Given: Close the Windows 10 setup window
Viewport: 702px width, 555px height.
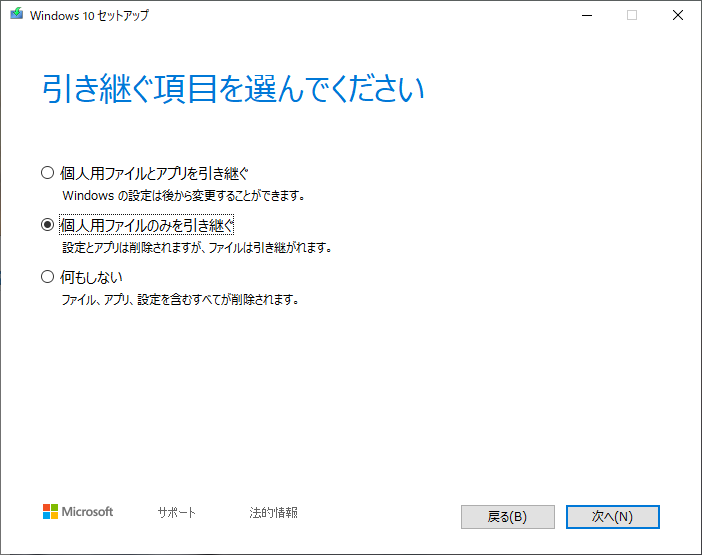Looking at the screenshot, I should pos(677,16).
